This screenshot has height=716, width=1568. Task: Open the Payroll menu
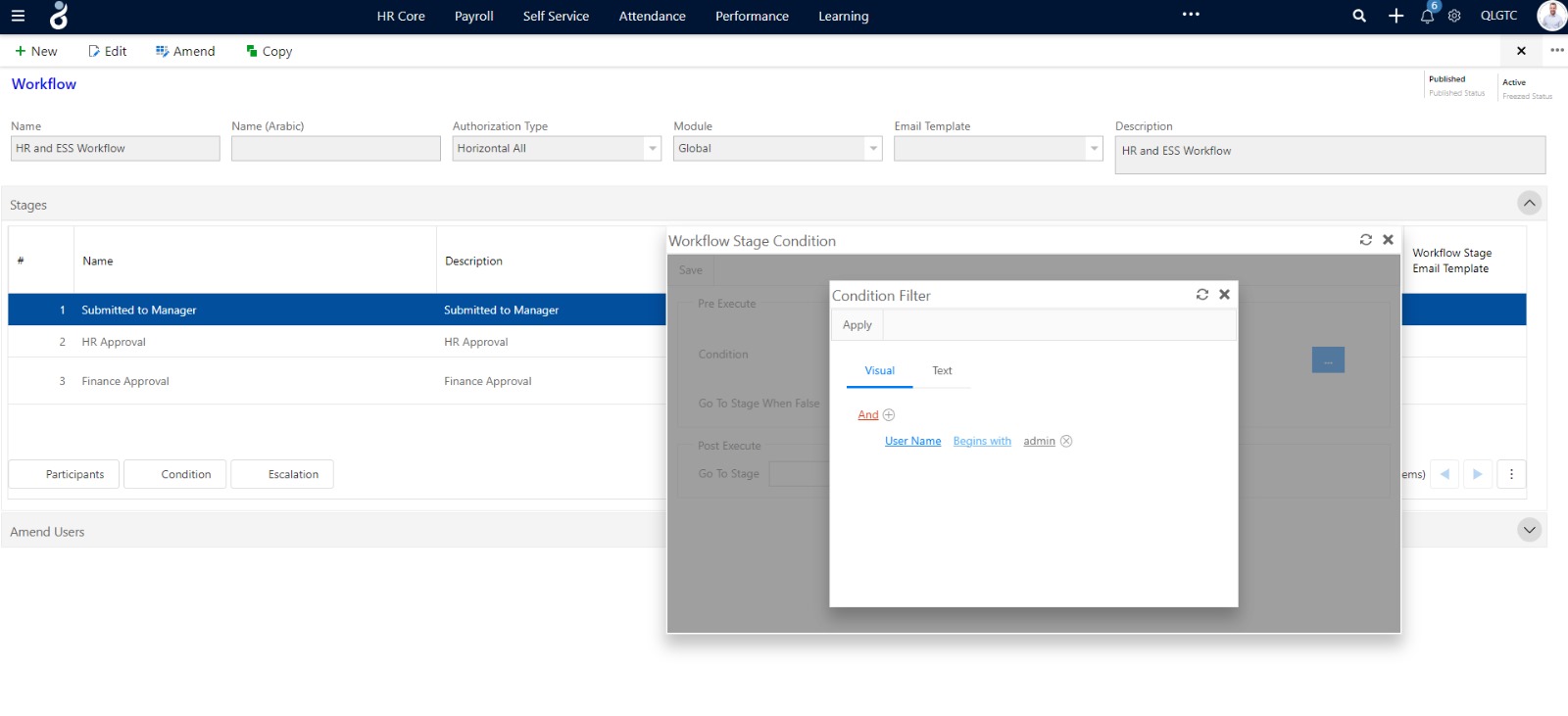coord(473,17)
